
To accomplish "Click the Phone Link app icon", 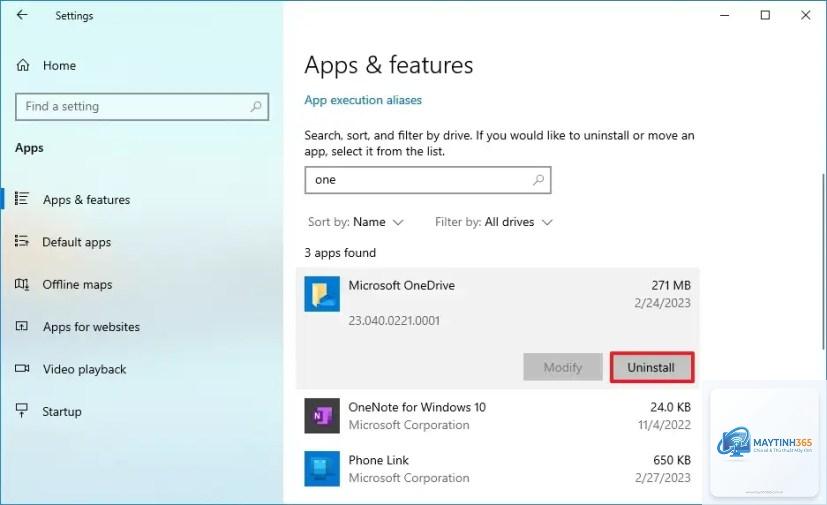I will pyautogui.click(x=322, y=469).
